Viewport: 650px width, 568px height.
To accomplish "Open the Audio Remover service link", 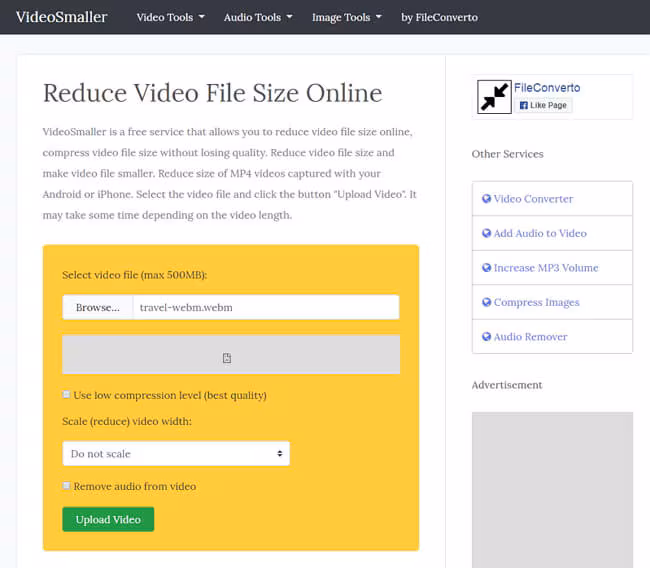I will 530,337.
